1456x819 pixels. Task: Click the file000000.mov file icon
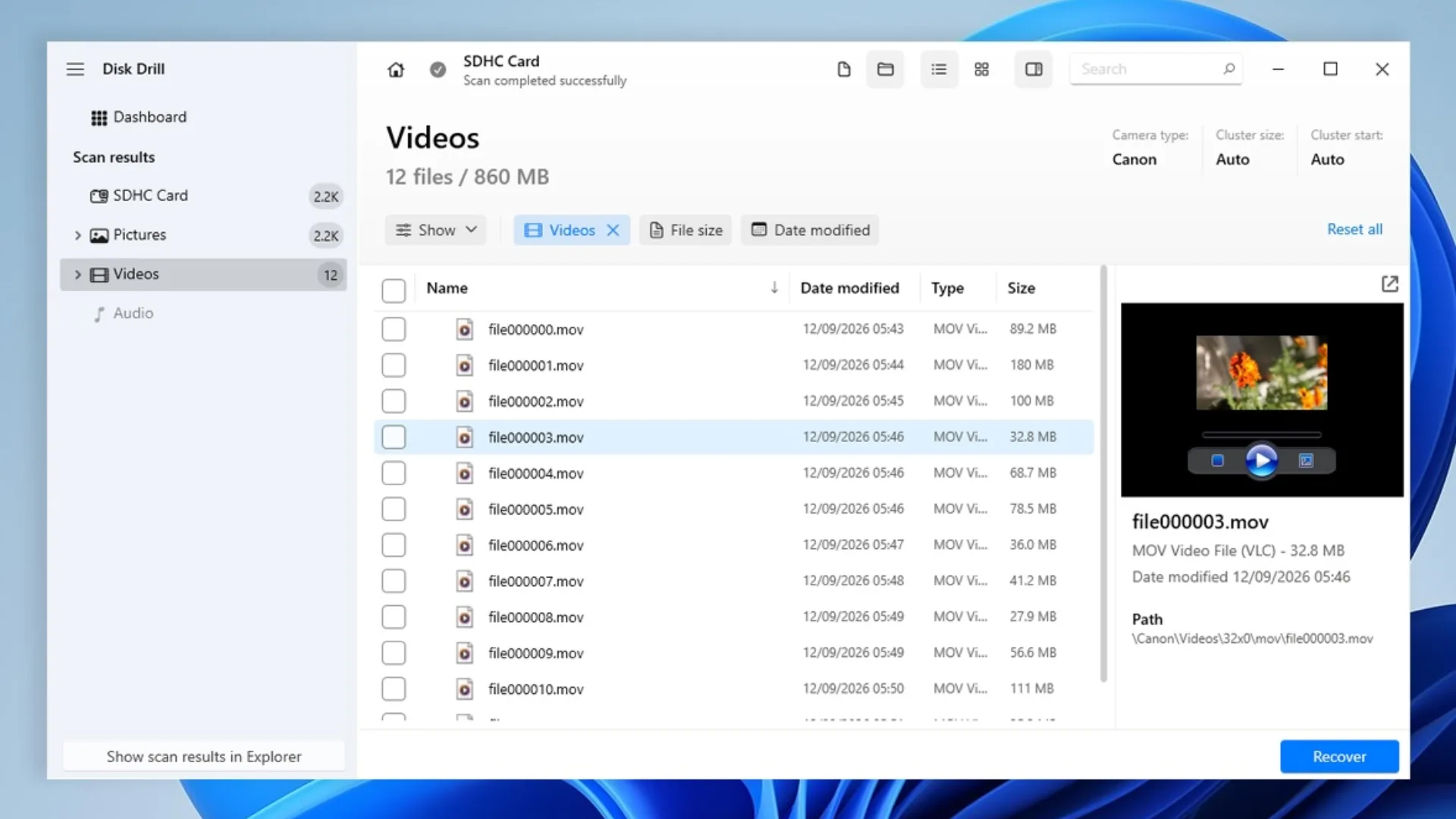(x=464, y=329)
